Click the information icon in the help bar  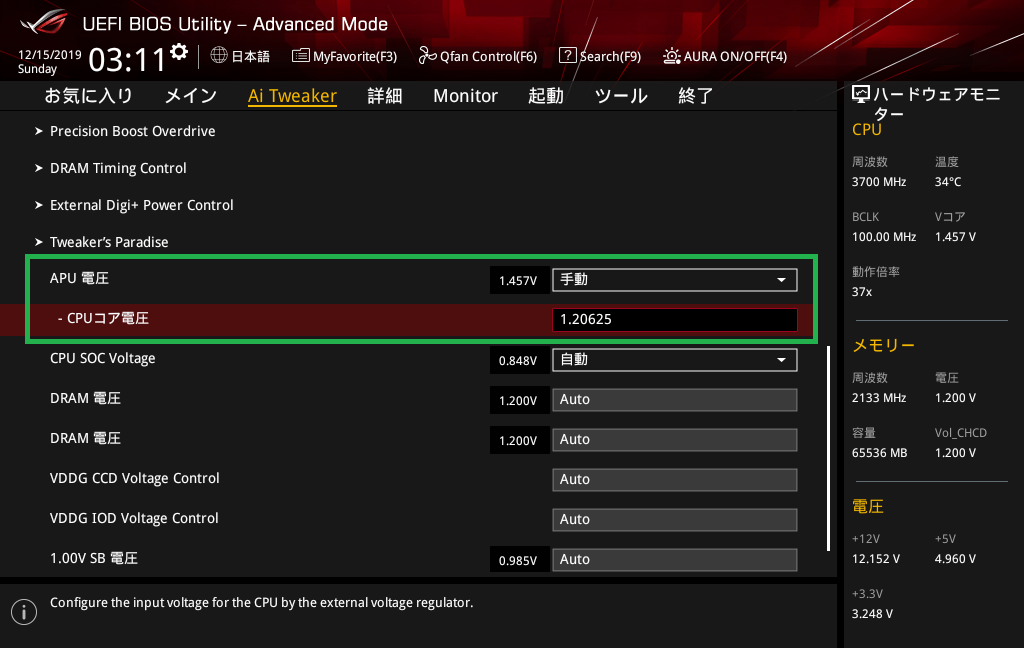coord(24,612)
